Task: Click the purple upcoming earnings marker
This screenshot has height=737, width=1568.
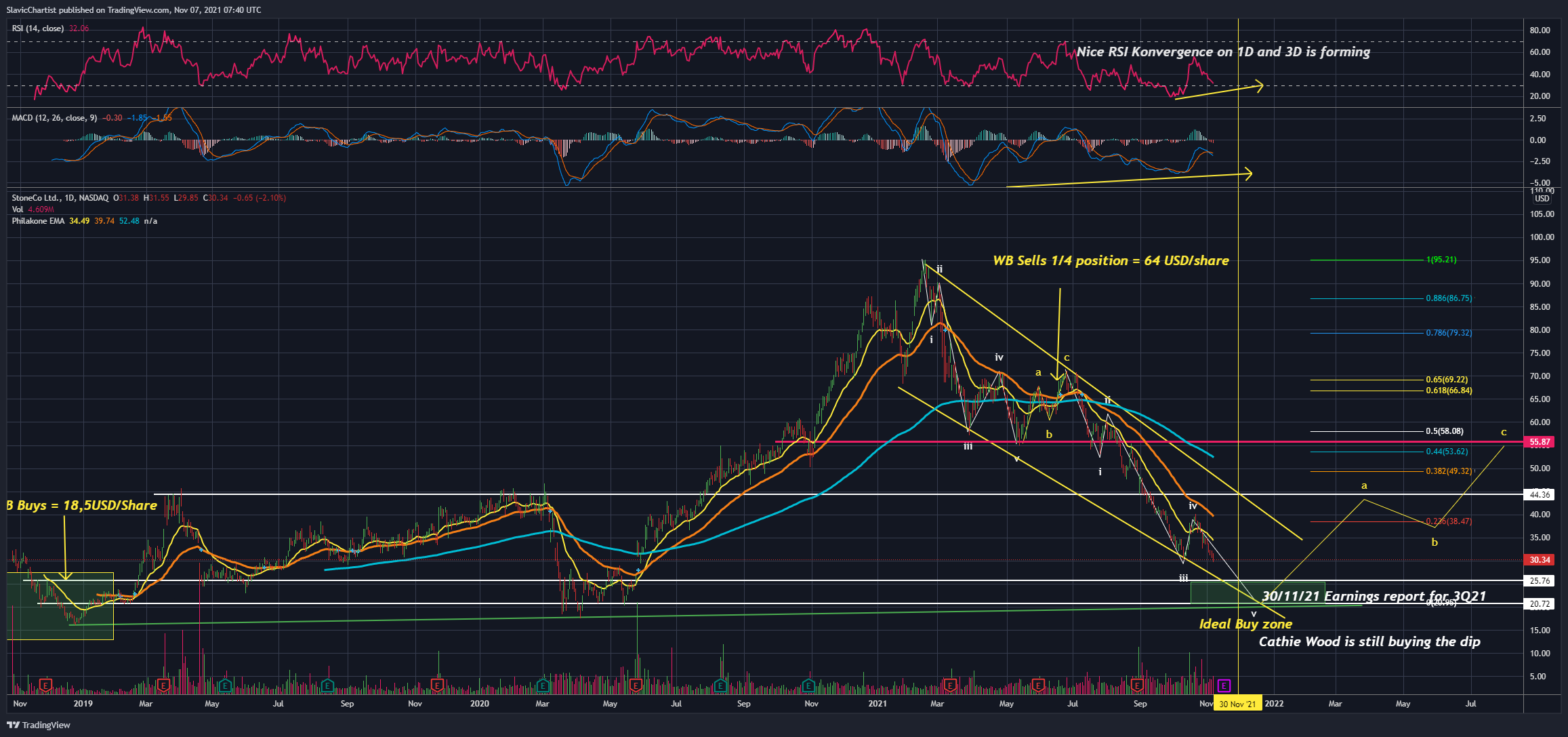Action: (1224, 685)
